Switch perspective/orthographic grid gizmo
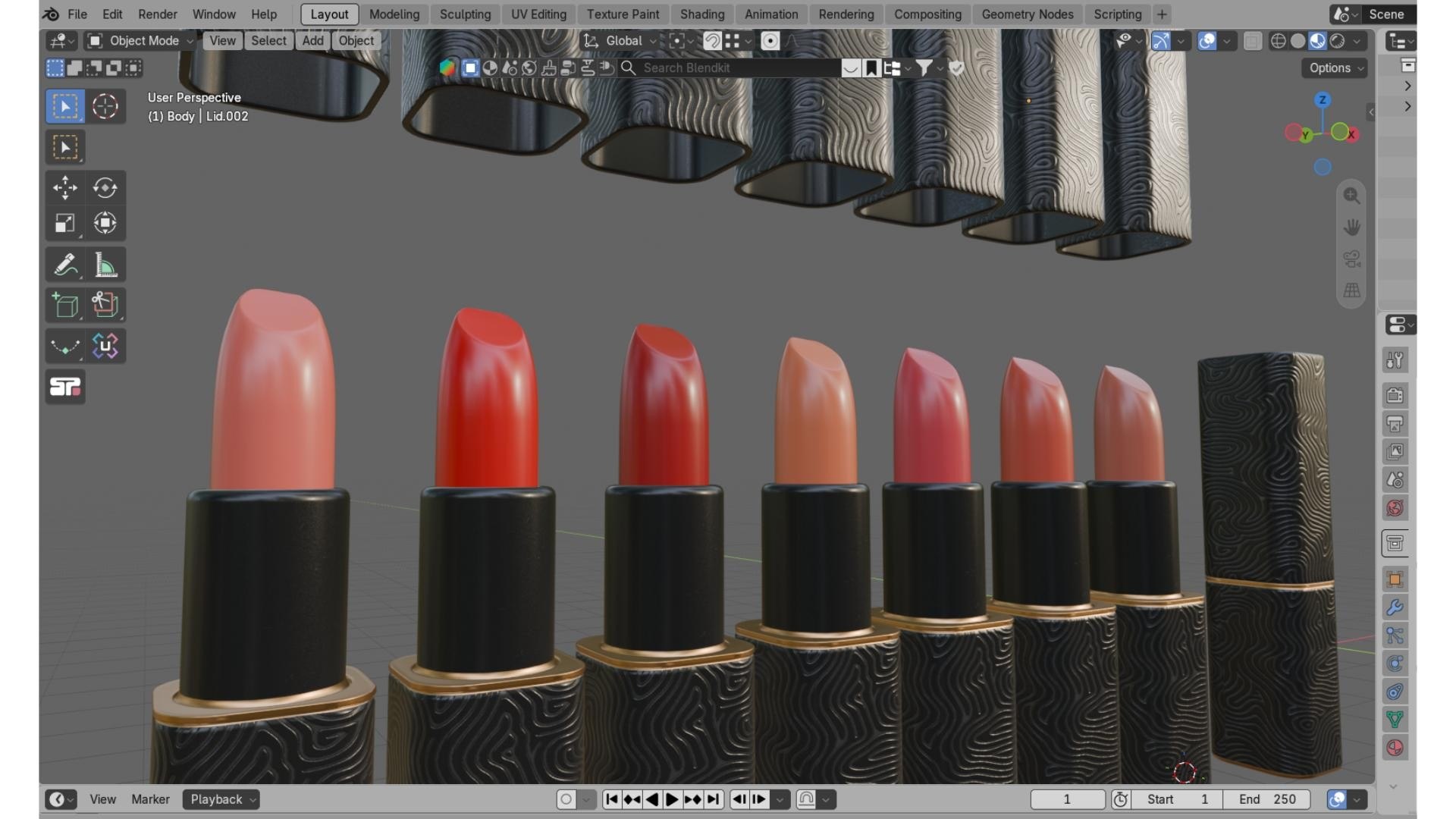1456x819 pixels. tap(1351, 290)
